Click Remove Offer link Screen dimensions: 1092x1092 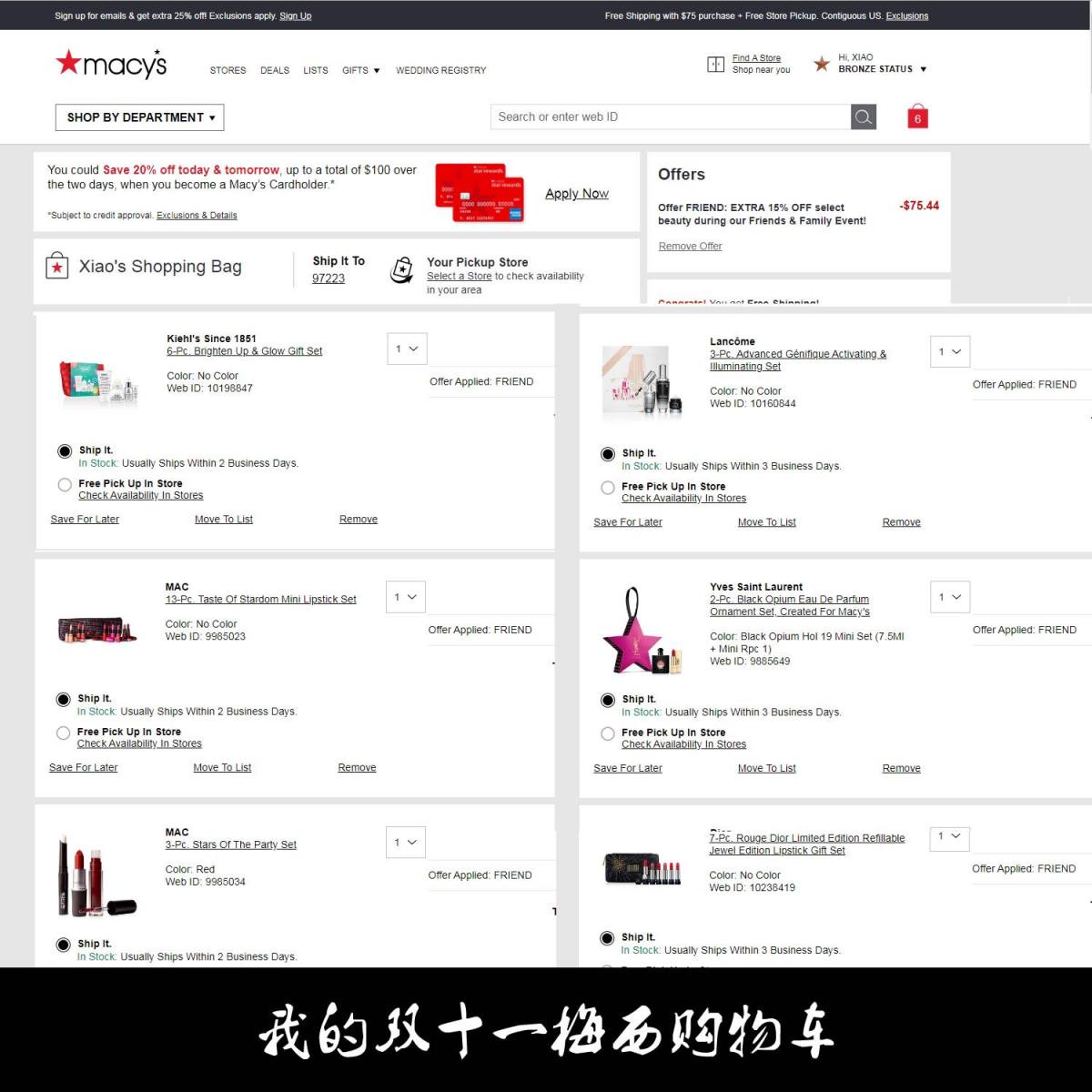(690, 246)
